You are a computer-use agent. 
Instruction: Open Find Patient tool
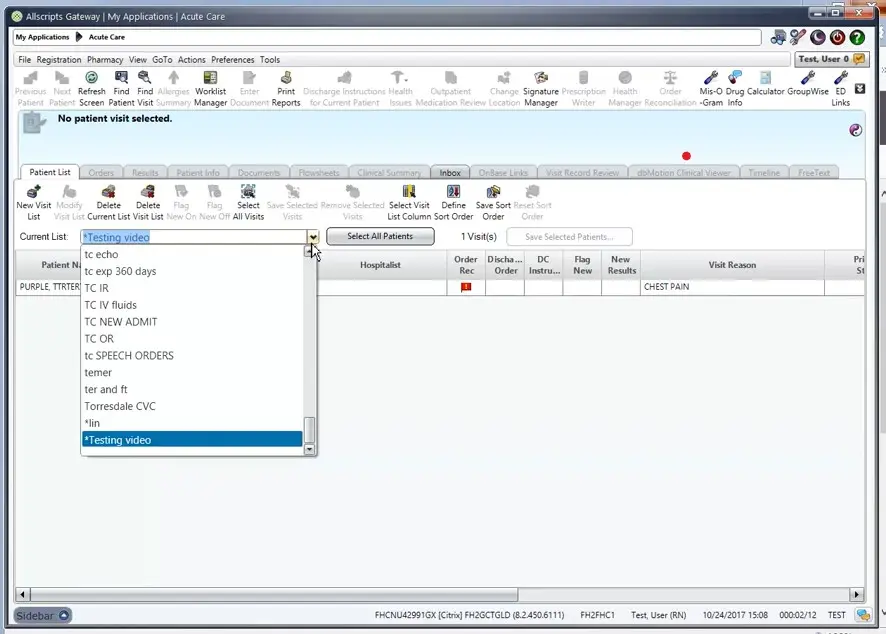point(119,86)
